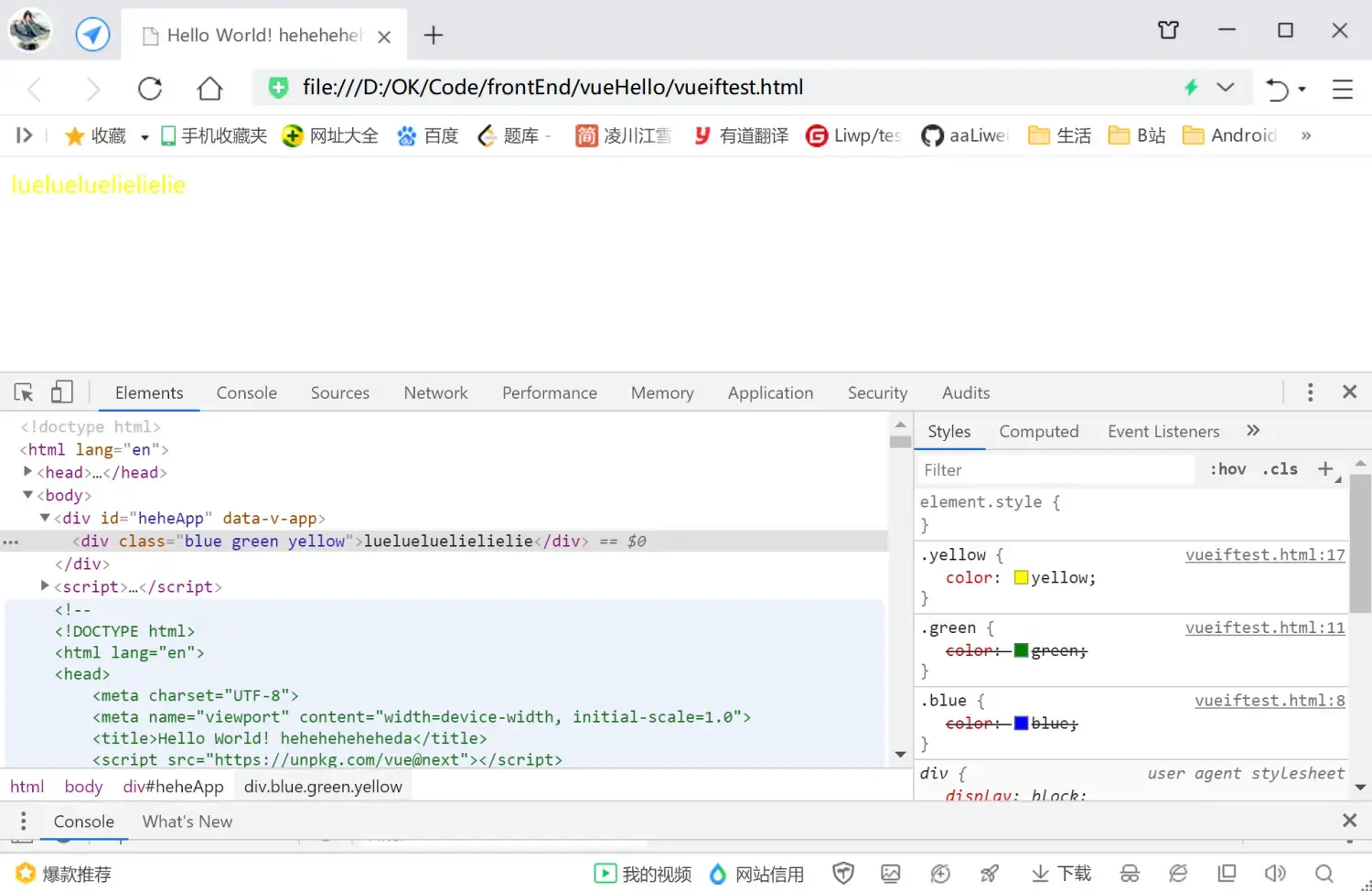The height and width of the screenshot is (891, 1372).
Task: Click the green shield security icon
Action: [x=278, y=87]
